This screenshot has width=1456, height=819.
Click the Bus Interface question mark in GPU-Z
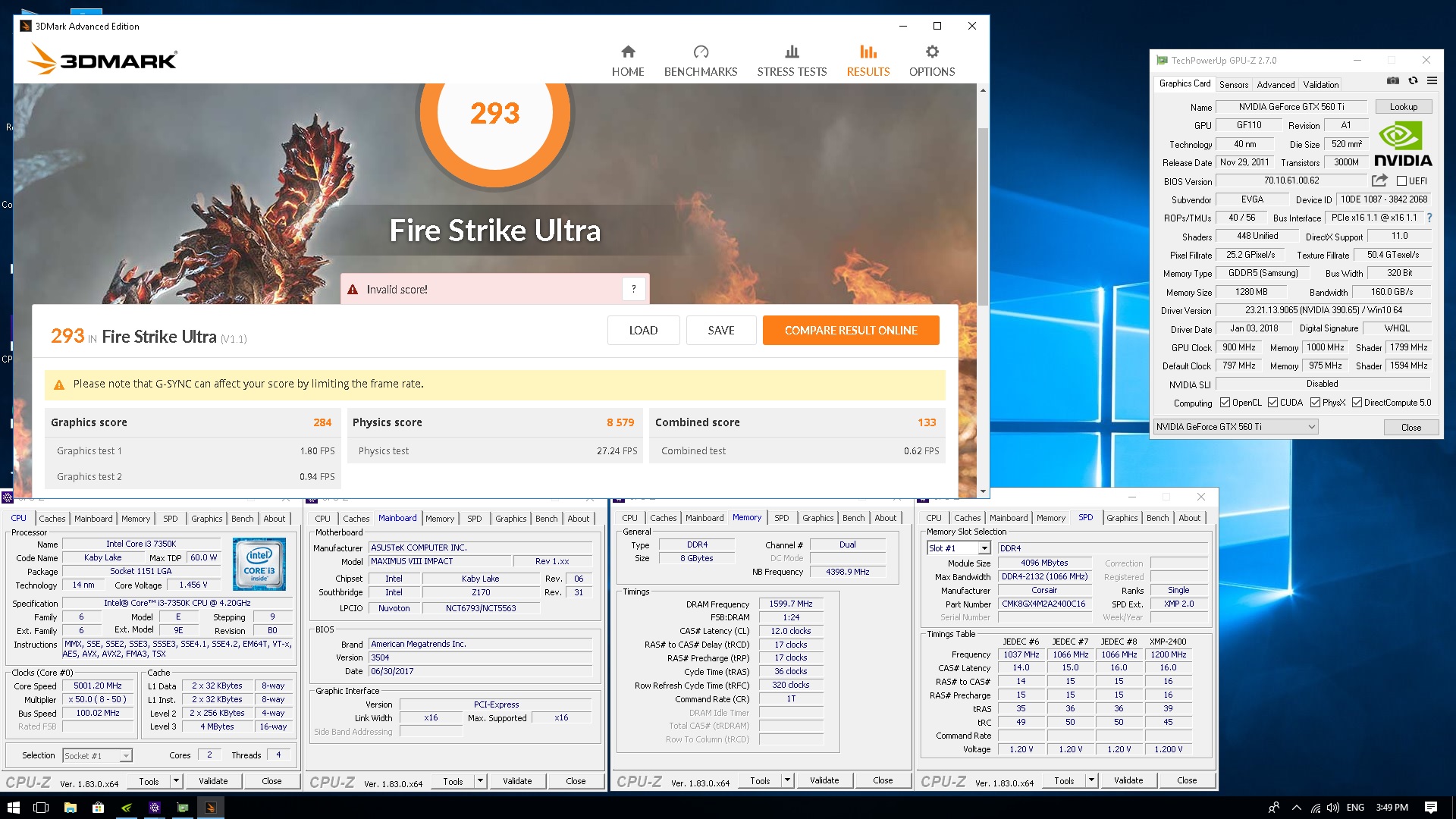coord(1429,218)
